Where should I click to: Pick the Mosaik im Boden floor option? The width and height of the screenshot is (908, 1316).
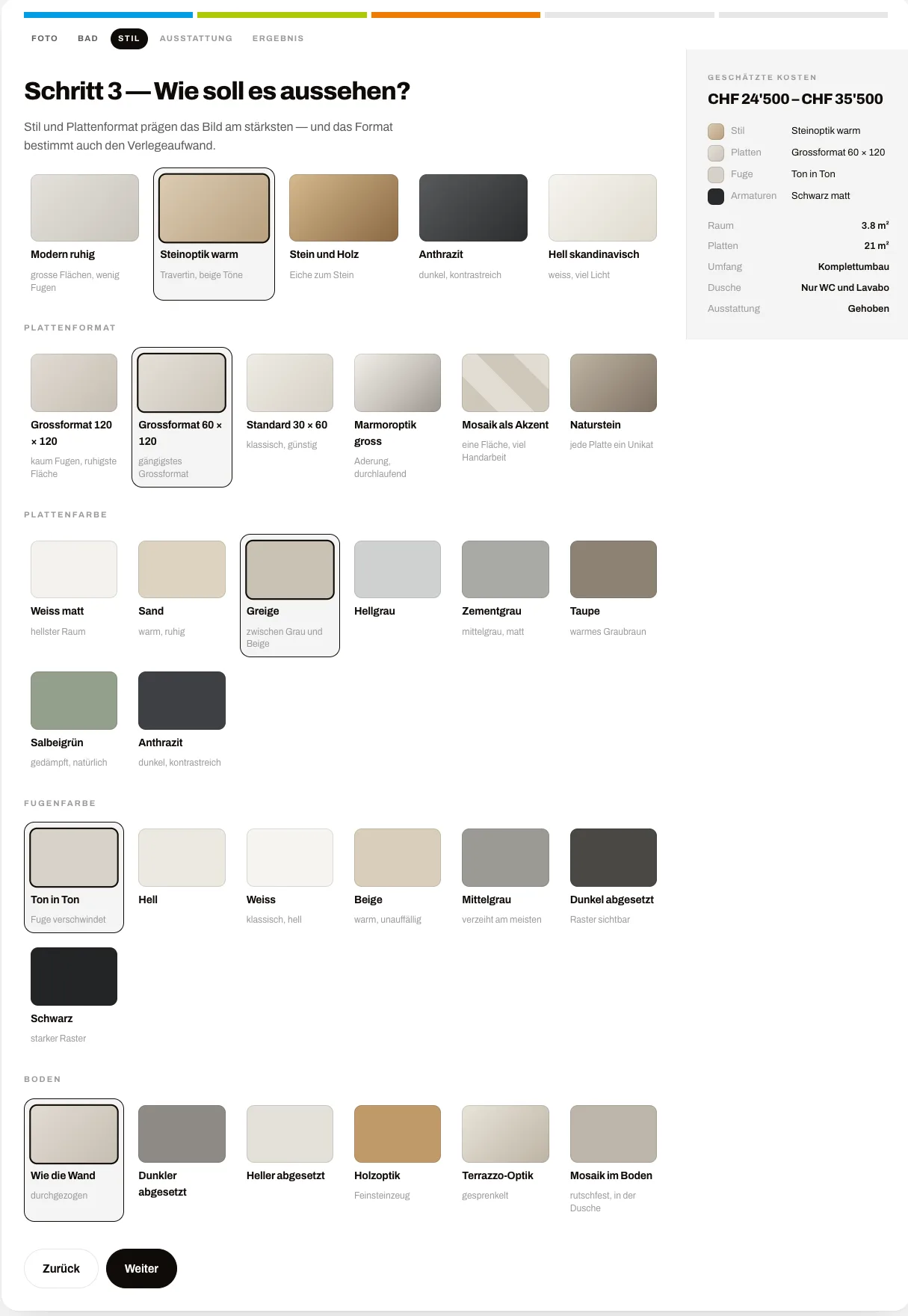click(x=614, y=1160)
